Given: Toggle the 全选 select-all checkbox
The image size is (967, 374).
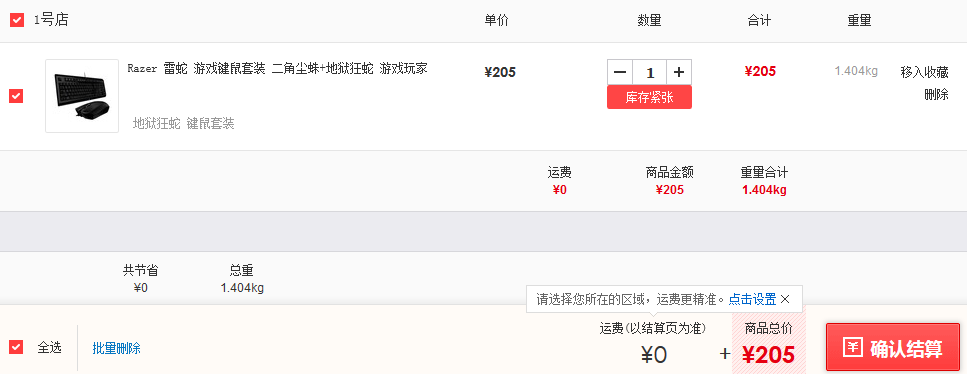Looking at the screenshot, I should (16, 347).
